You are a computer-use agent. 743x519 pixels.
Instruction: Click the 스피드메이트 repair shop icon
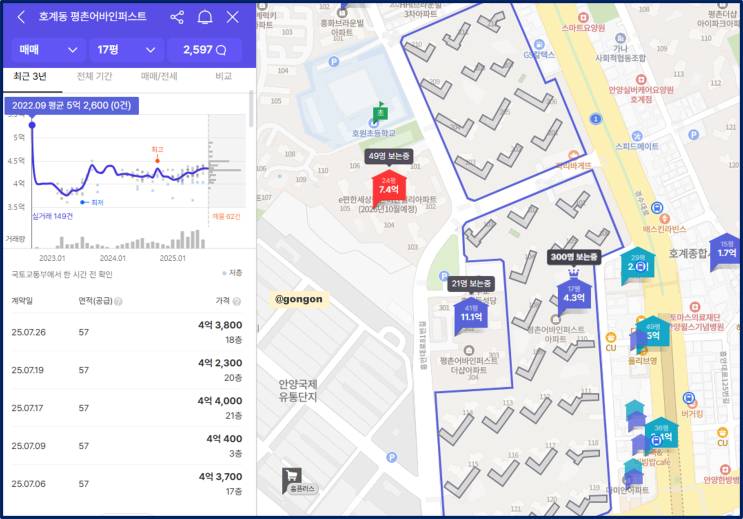(x=637, y=136)
